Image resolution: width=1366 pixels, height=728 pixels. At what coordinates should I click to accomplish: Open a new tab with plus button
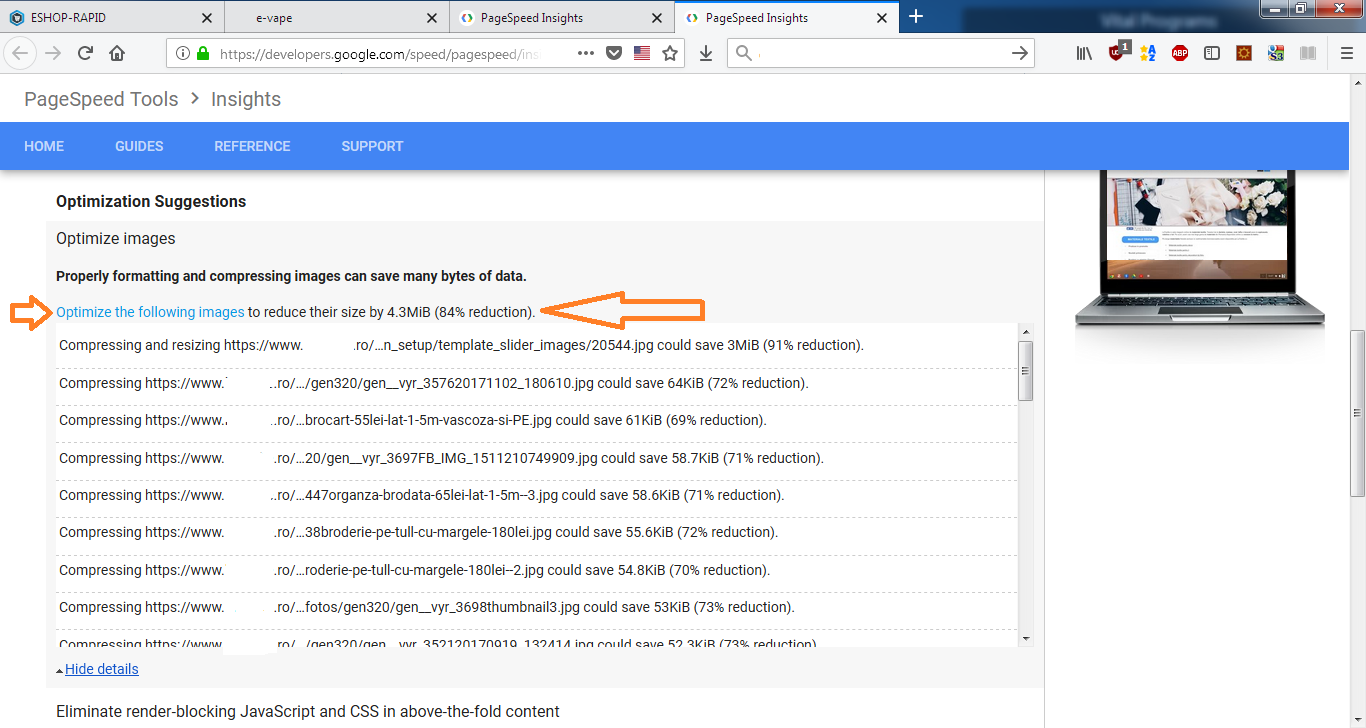coord(916,17)
